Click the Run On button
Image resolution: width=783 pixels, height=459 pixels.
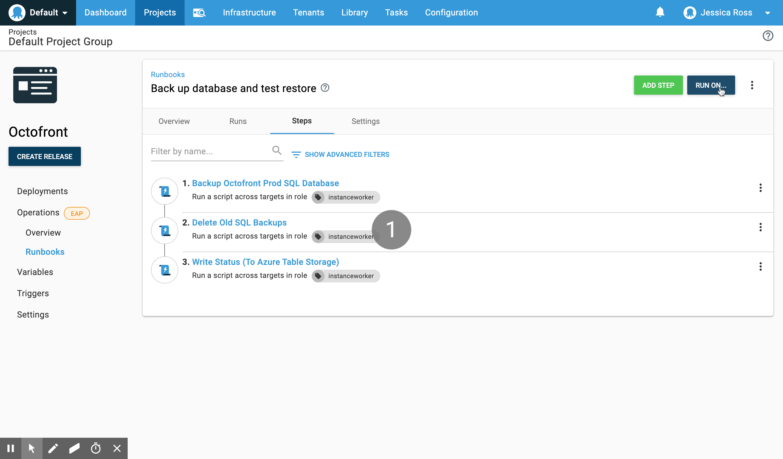pyautogui.click(x=711, y=85)
